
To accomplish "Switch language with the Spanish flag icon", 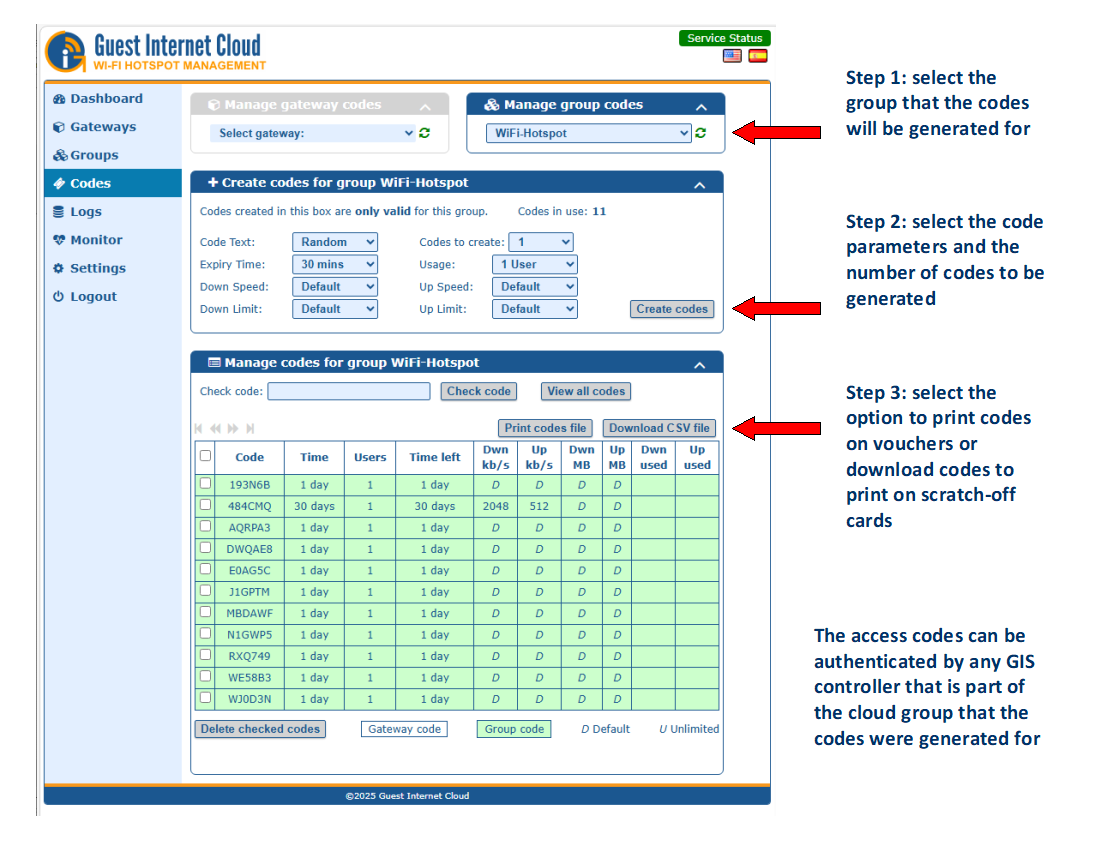I will 758,56.
